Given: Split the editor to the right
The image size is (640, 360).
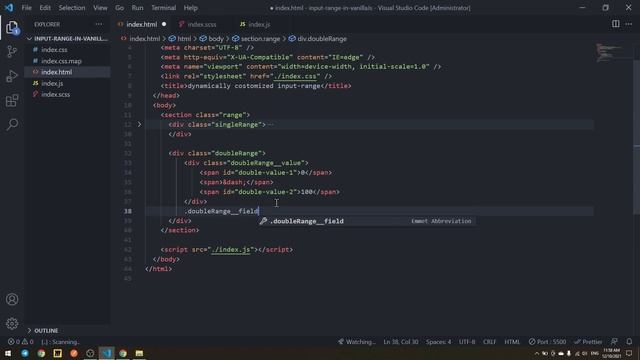Looking at the screenshot, I should 616,24.
